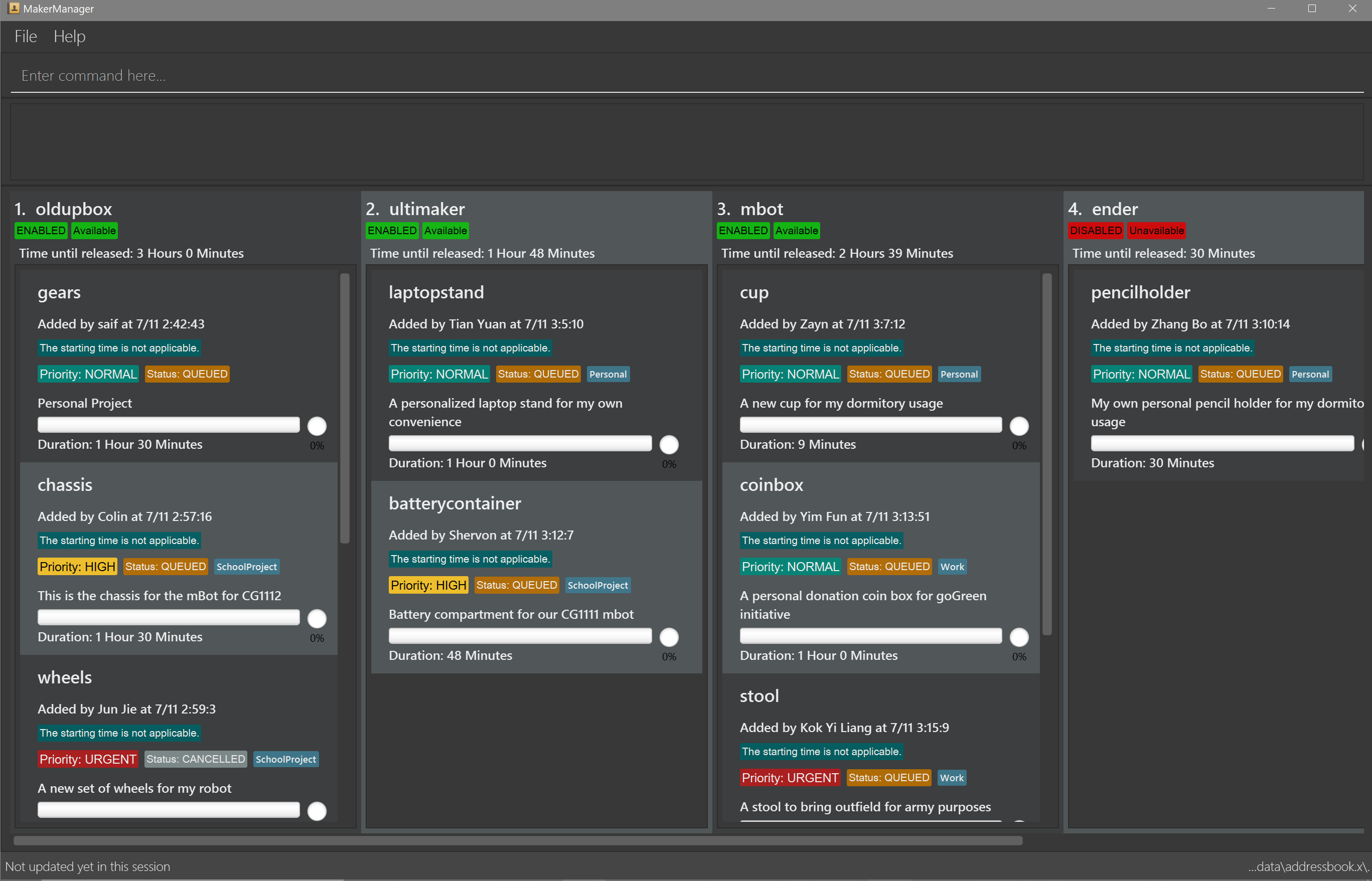Click the cup job progress circle indicator
1372x881 pixels.
(x=1019, y=426)
